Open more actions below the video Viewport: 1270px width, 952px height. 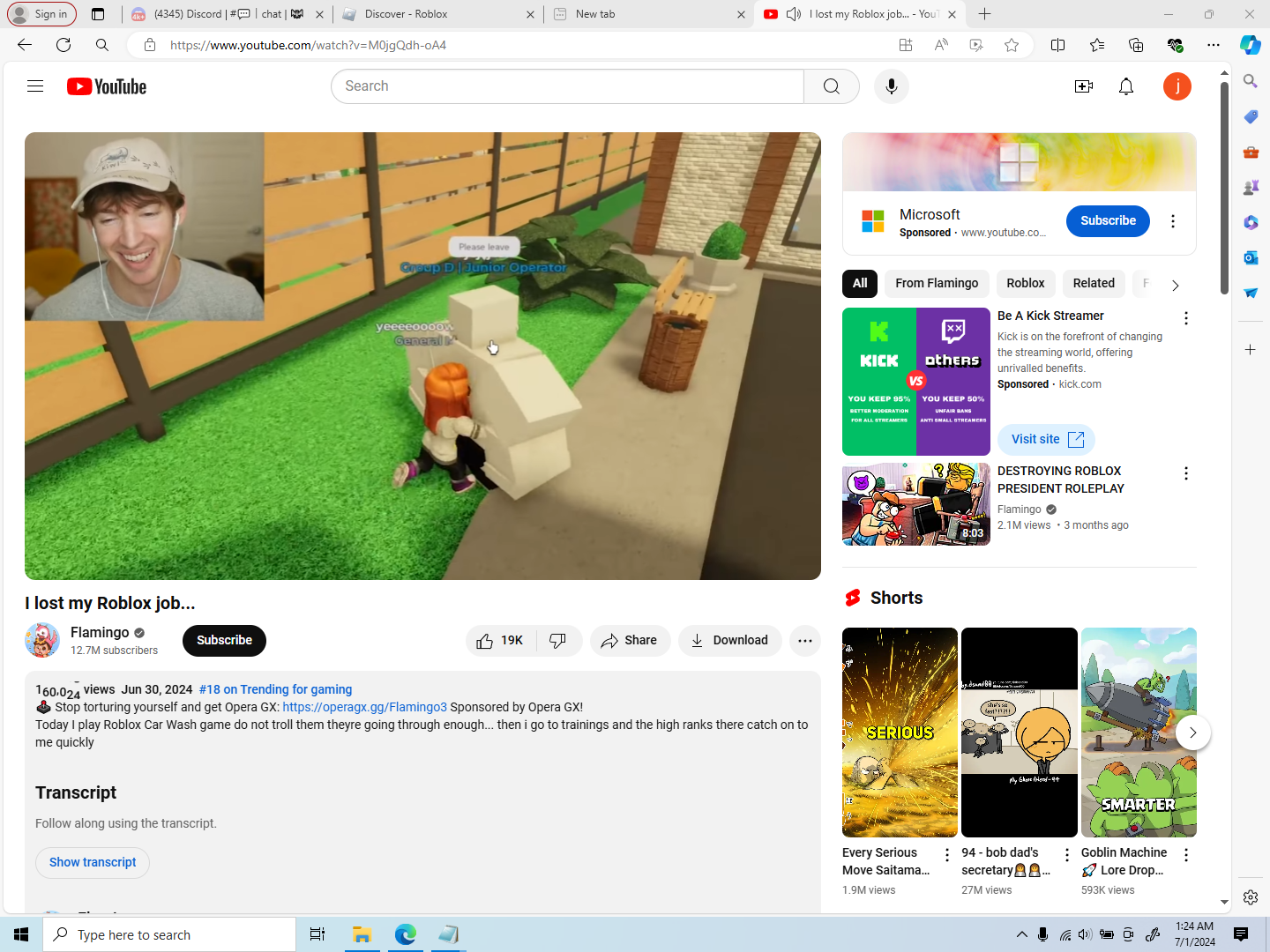[x=805, y=641]
